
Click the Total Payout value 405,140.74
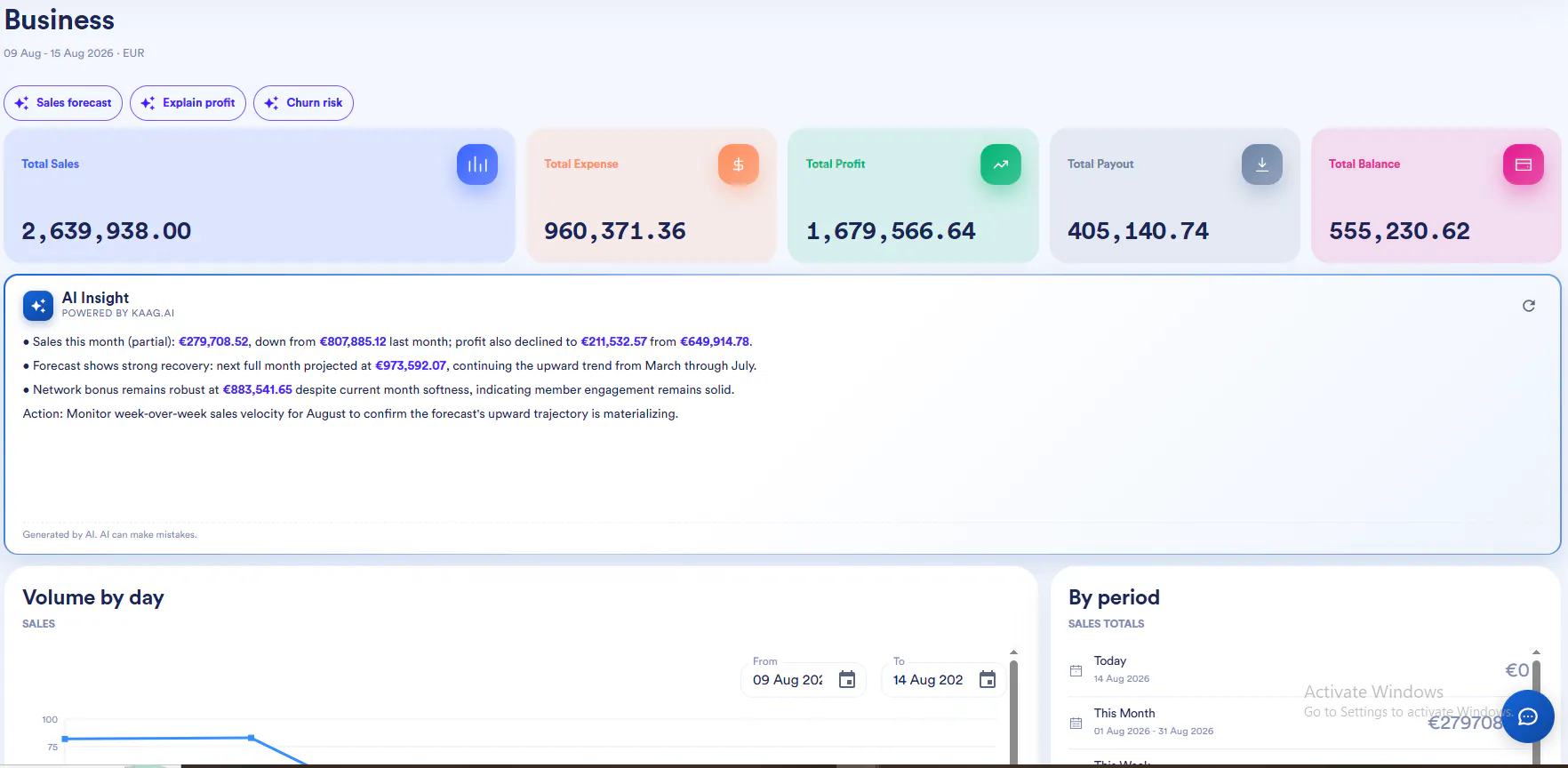pyautogui.click(x=1139, y=231)
